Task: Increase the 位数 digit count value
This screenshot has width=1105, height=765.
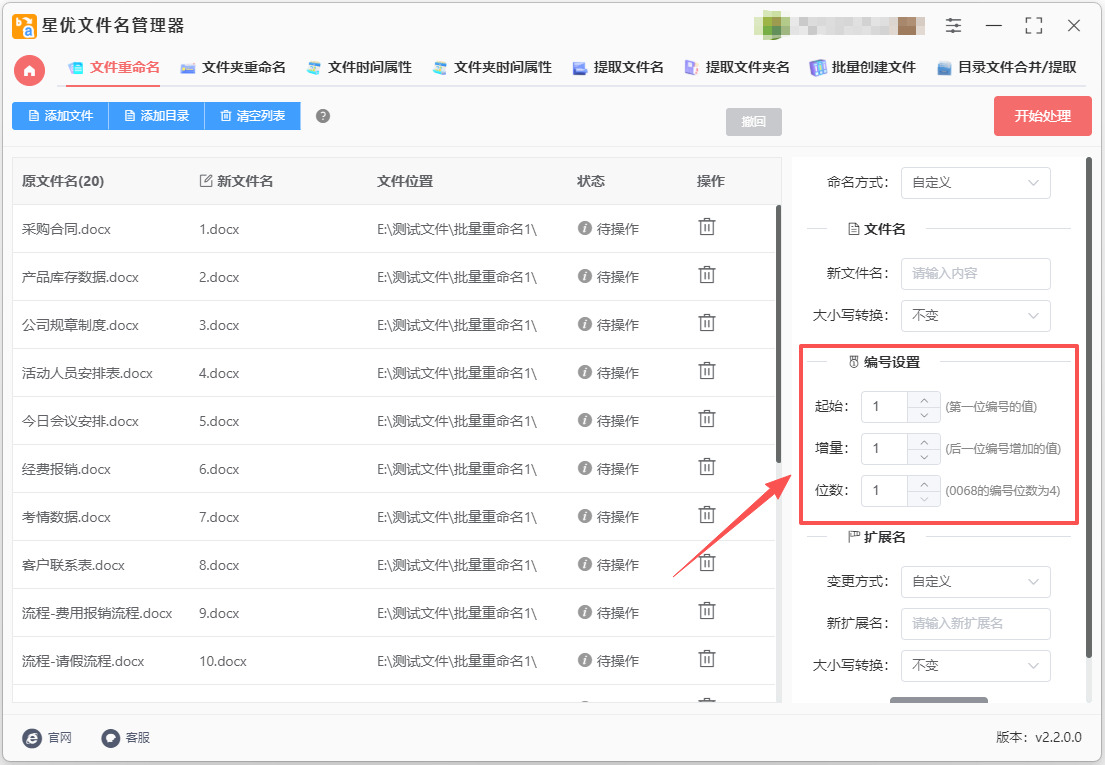Action: [923, 483]
